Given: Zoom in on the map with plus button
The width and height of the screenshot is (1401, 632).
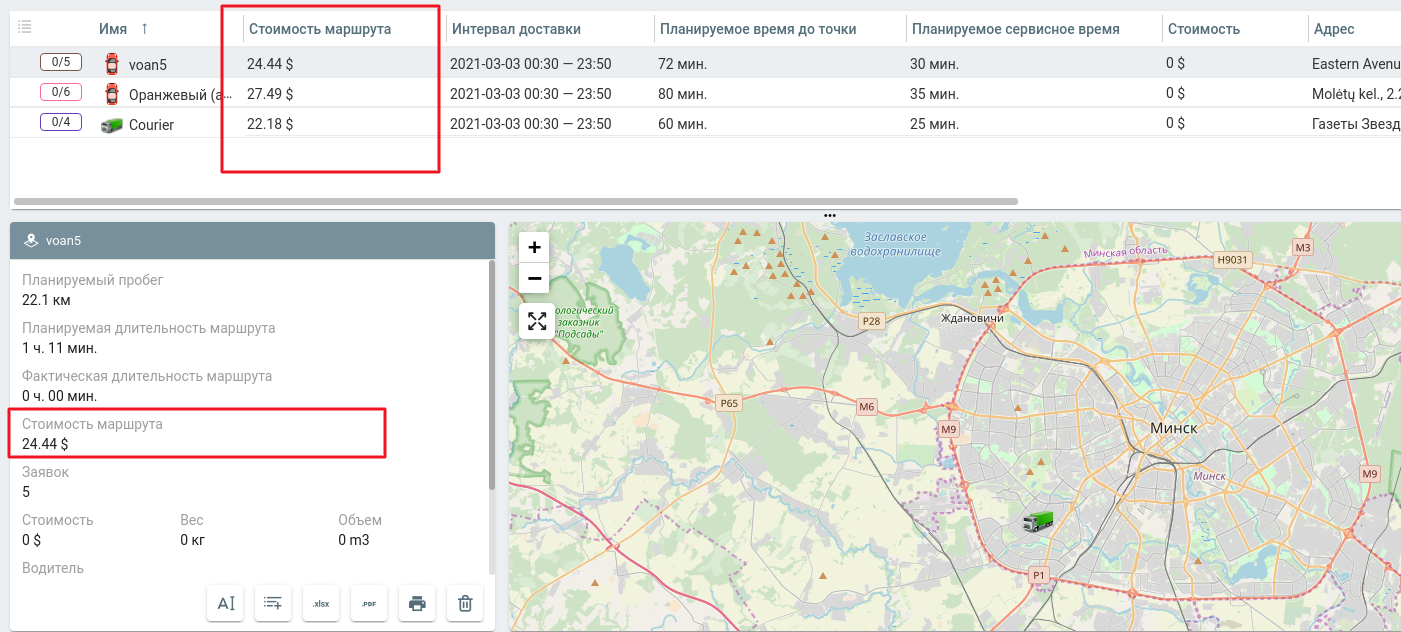Looking at the screenshot, I should tap(535, 246).
